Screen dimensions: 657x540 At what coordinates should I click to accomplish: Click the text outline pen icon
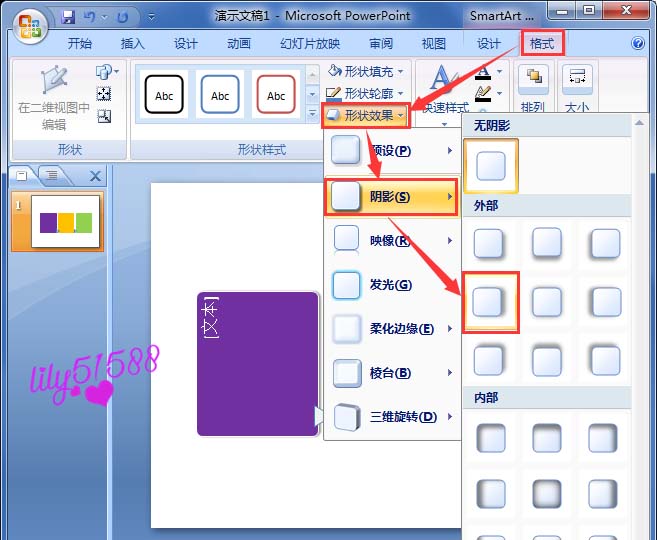[483, 93]
